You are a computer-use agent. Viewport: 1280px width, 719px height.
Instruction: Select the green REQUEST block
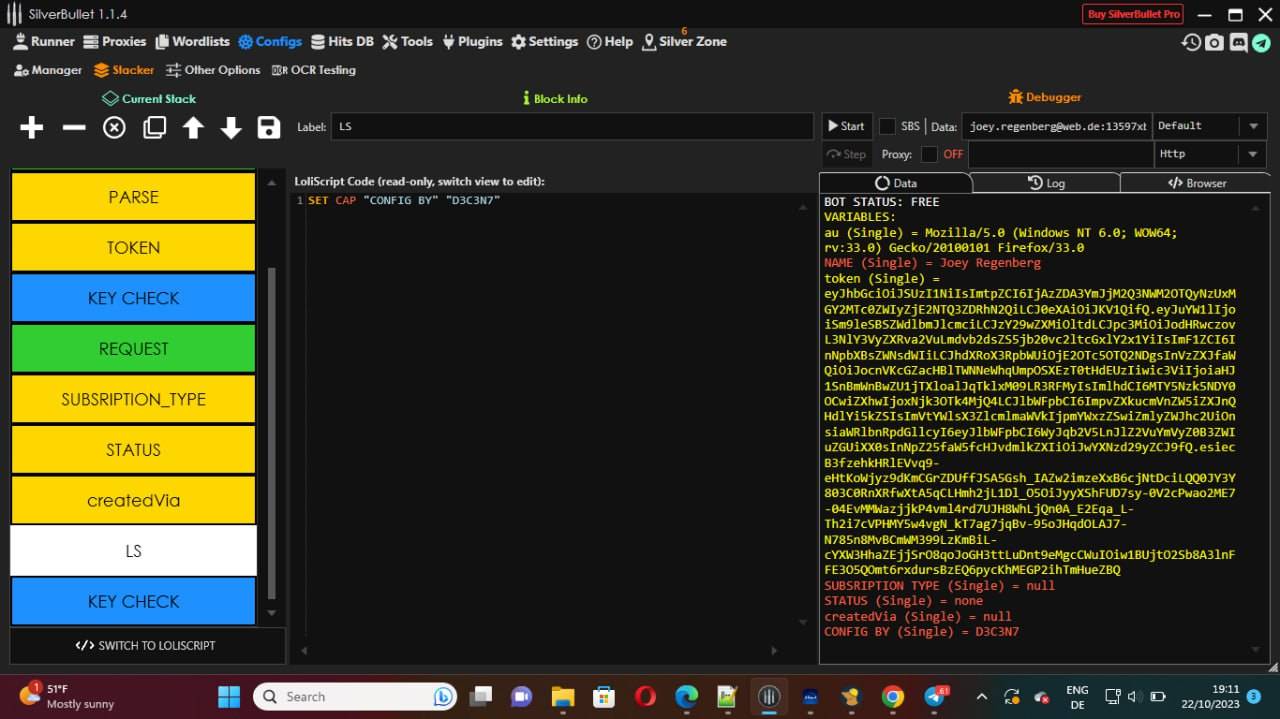pos(133,348)
